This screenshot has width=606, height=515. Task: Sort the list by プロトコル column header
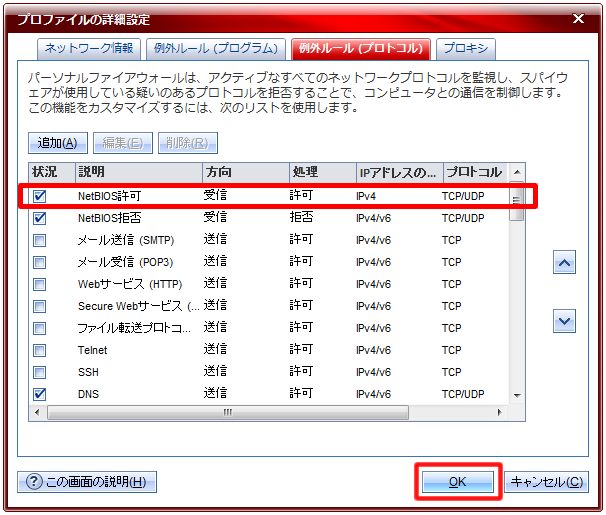click(474, 173)
